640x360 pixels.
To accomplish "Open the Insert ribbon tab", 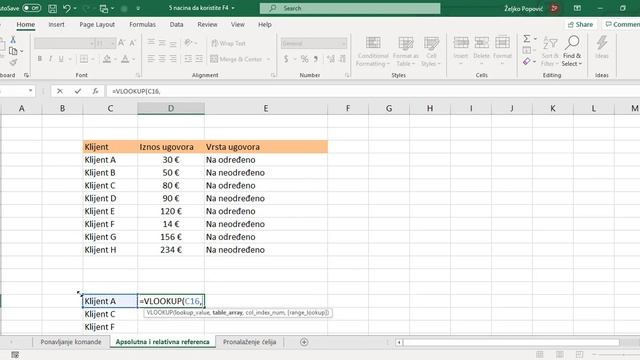I will 56,24.
